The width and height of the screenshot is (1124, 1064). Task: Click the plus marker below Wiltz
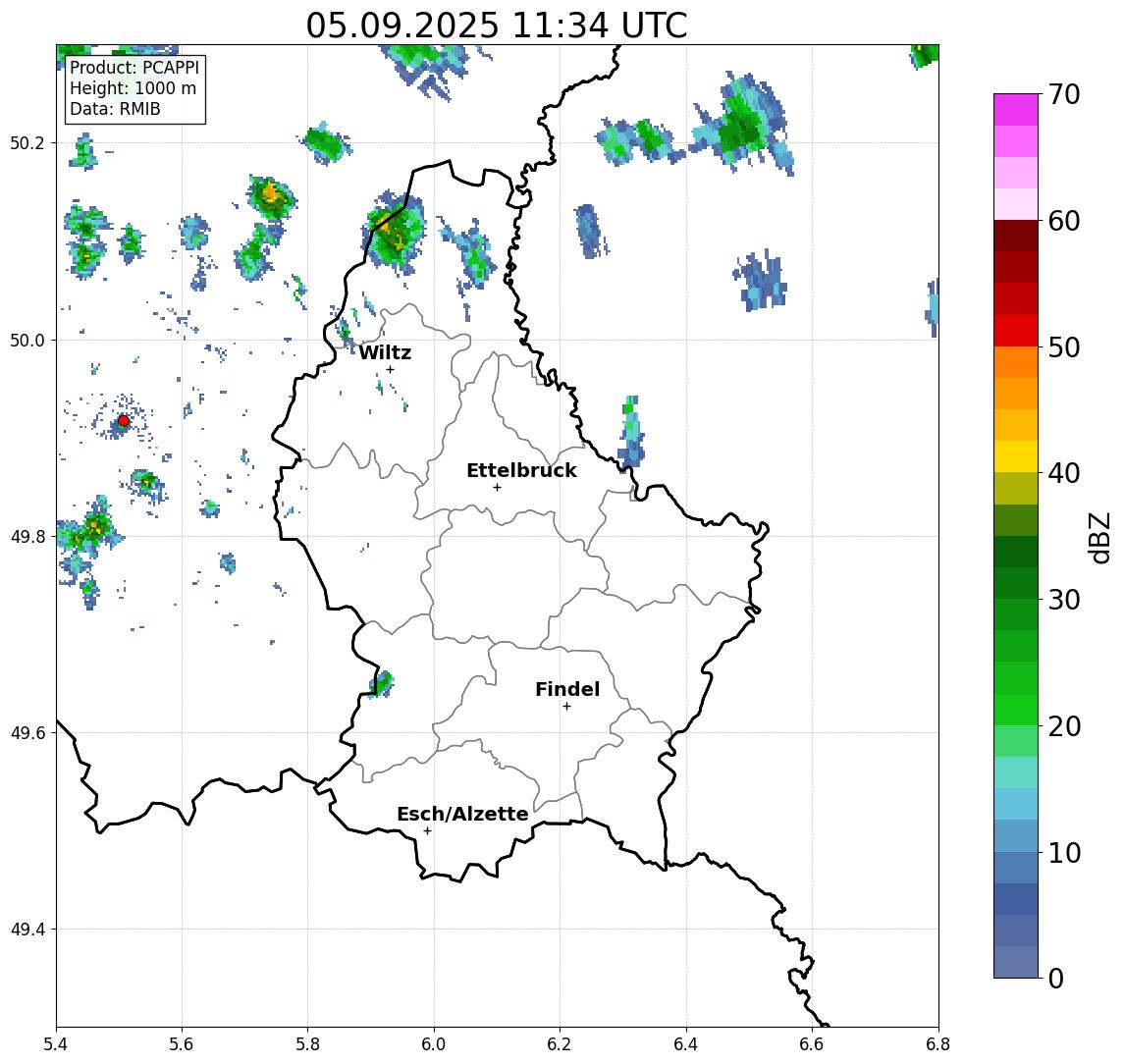click(390, 370)
